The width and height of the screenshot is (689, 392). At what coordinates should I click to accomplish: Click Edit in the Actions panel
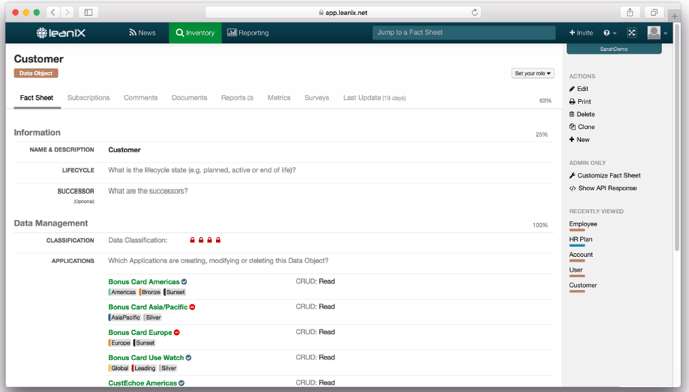(579, 89)
